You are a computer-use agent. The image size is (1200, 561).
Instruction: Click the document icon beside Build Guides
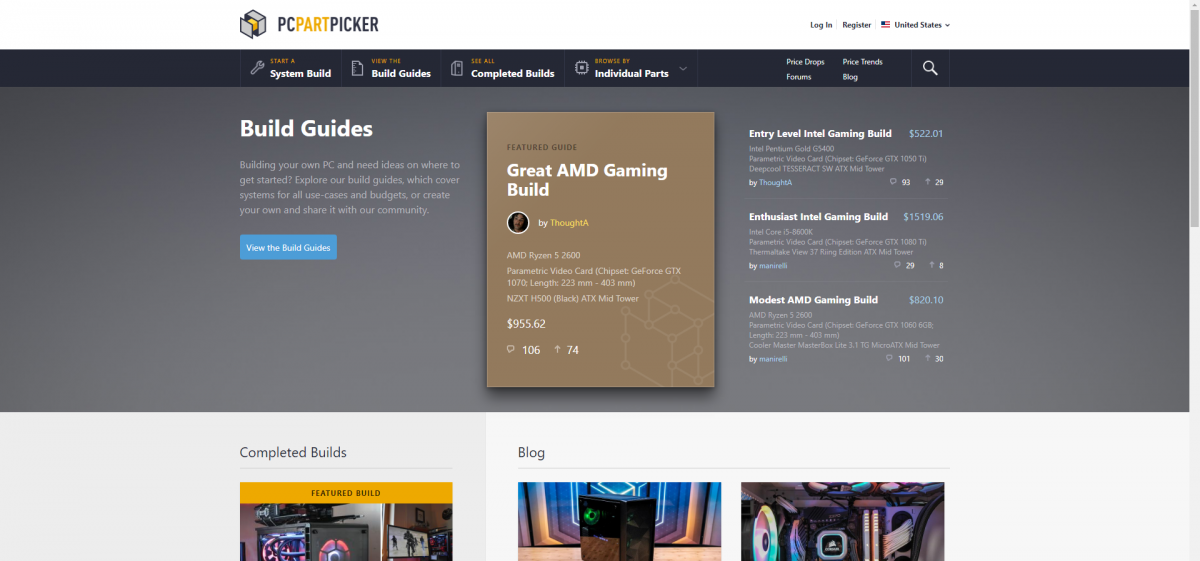(x=357, y=68)
